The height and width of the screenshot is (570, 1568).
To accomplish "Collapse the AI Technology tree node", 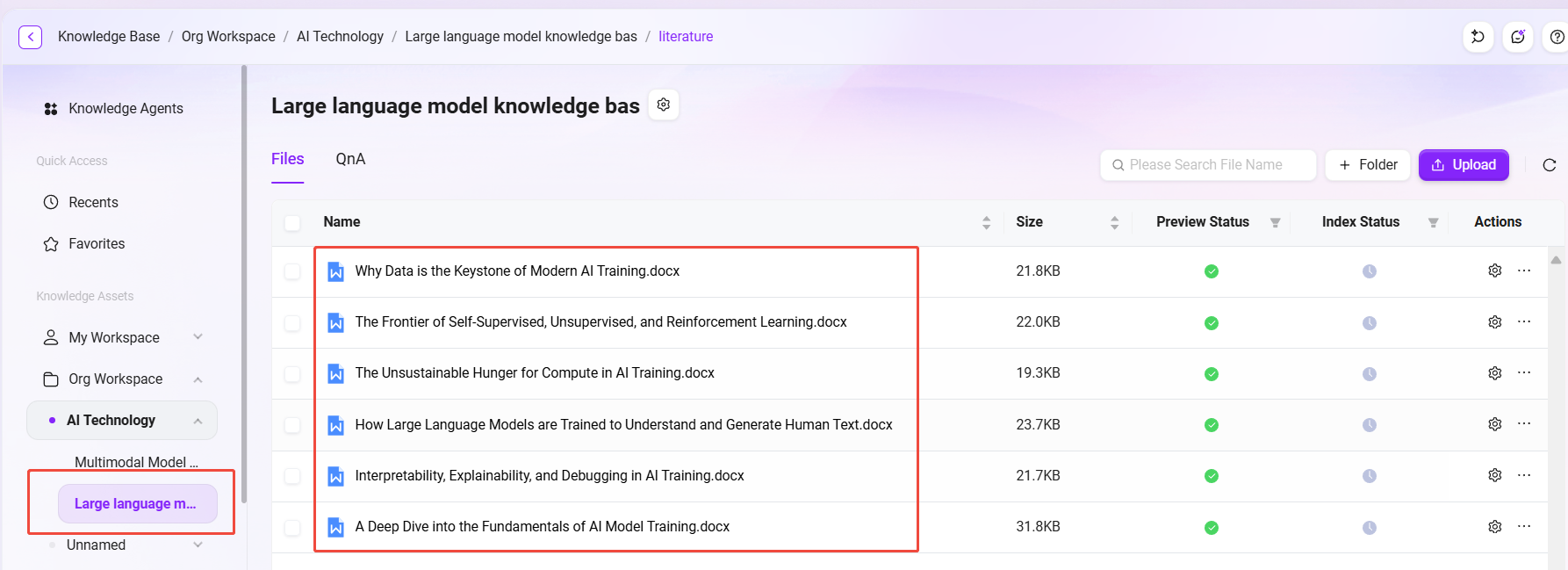I will pyautogui.click(x=198, y=421).
